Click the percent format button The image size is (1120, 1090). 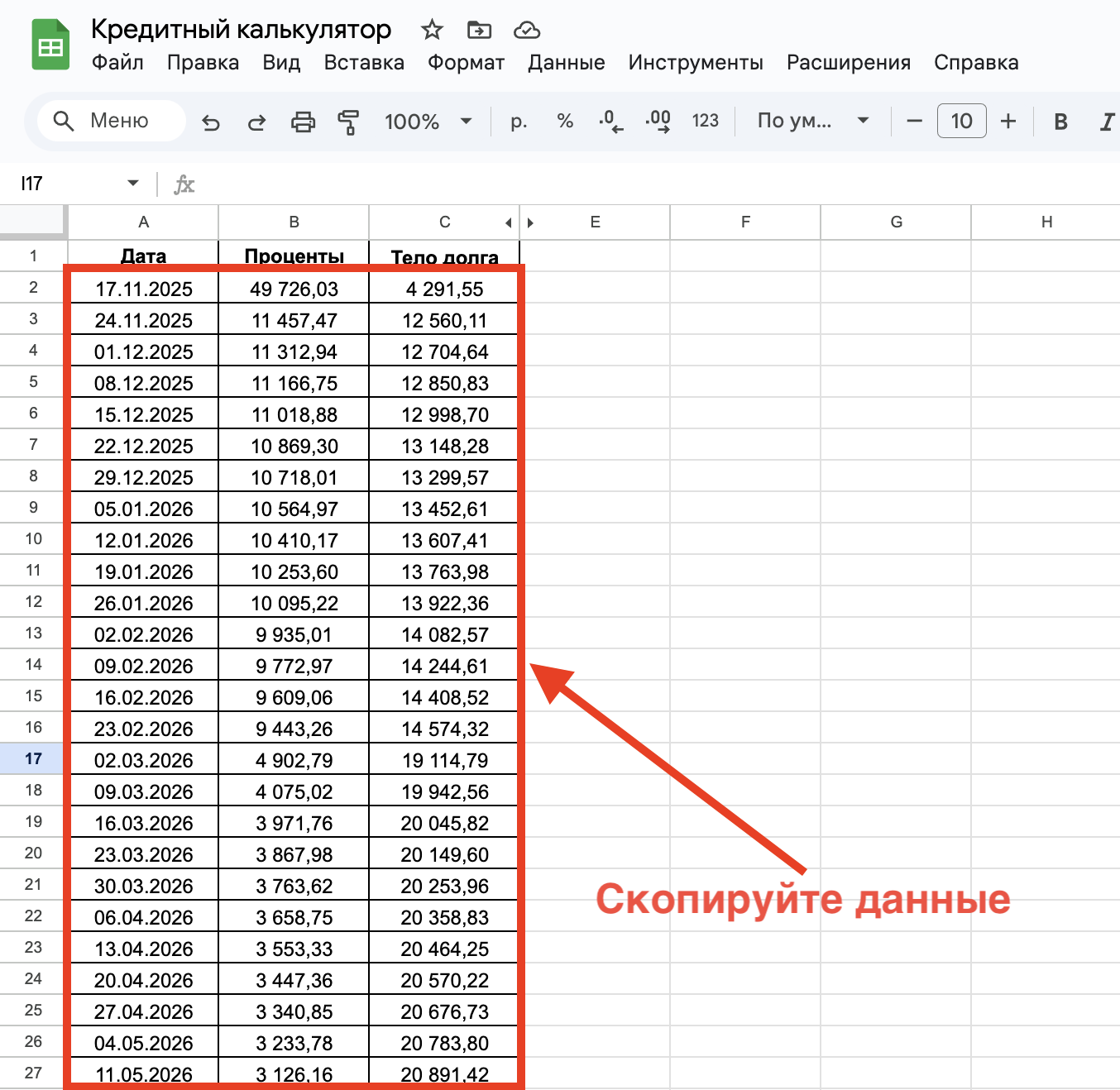[565, 121]
